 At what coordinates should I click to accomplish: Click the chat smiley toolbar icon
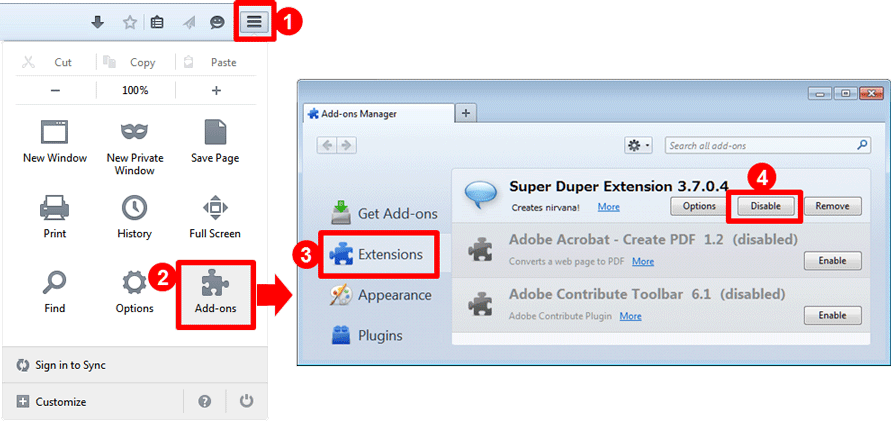tap(217, 22)
